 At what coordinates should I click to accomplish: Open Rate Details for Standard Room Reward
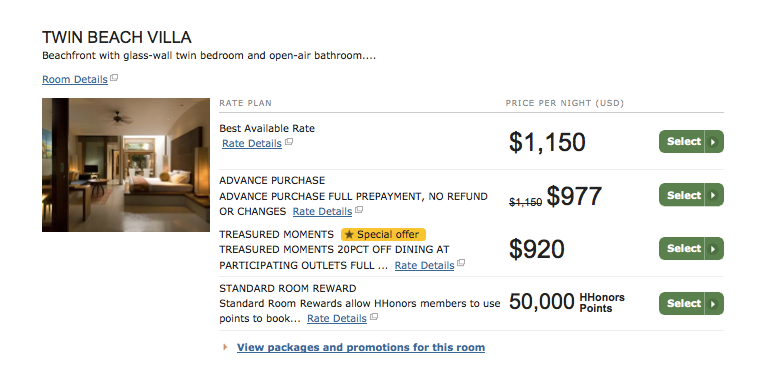click(337, 319)
